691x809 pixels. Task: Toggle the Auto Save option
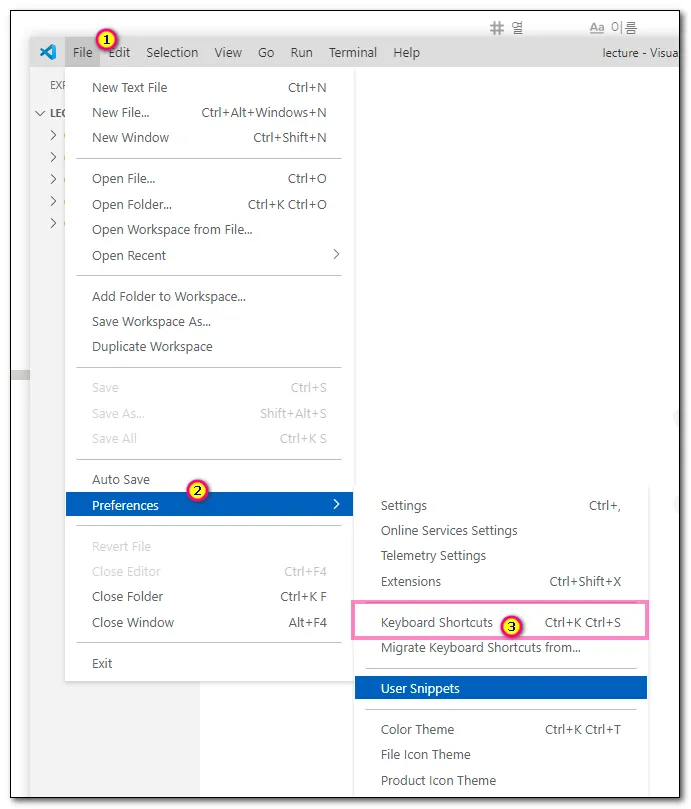pos(121,480)
